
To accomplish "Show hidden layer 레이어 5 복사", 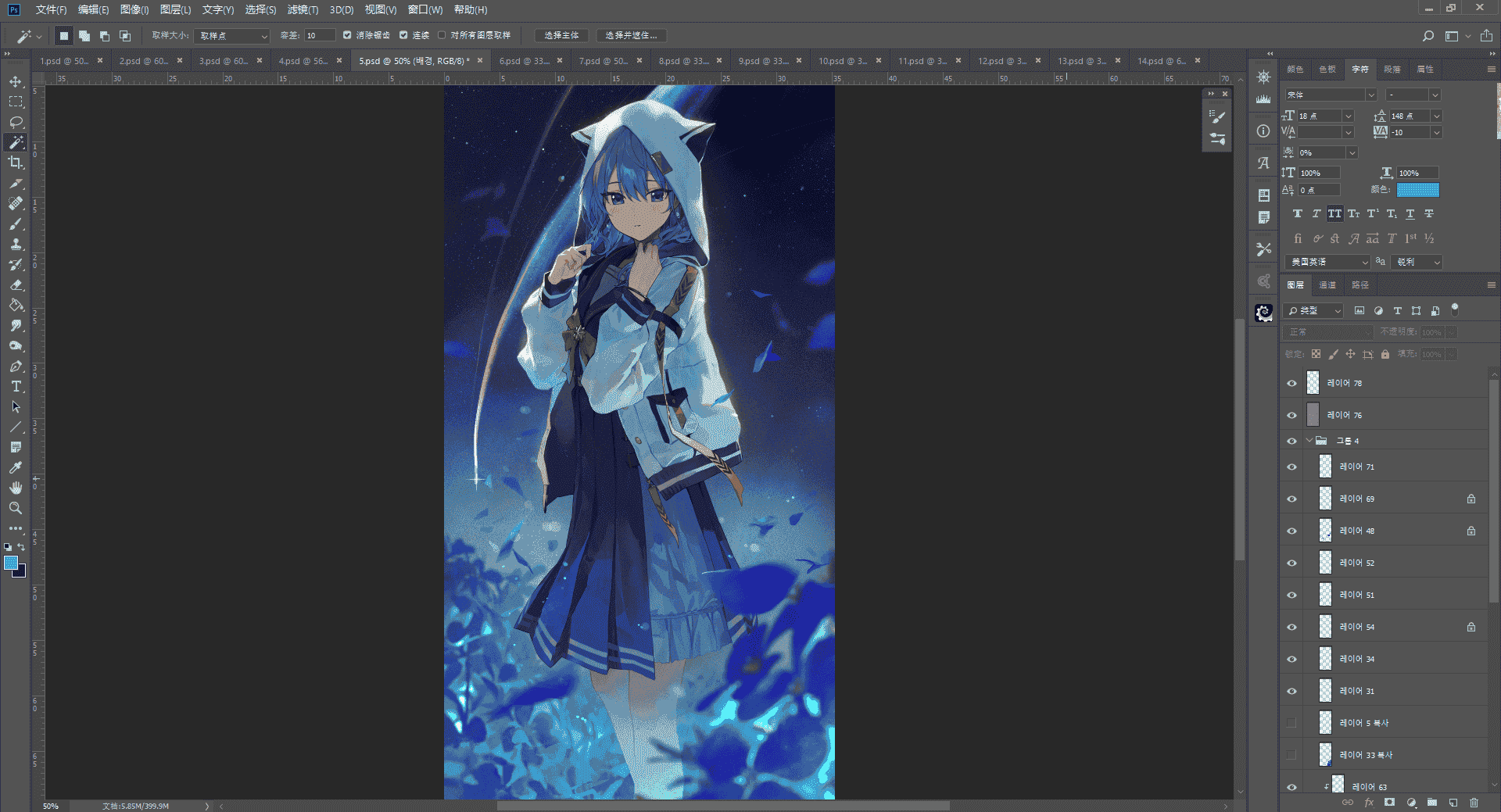I will 1291,723.
